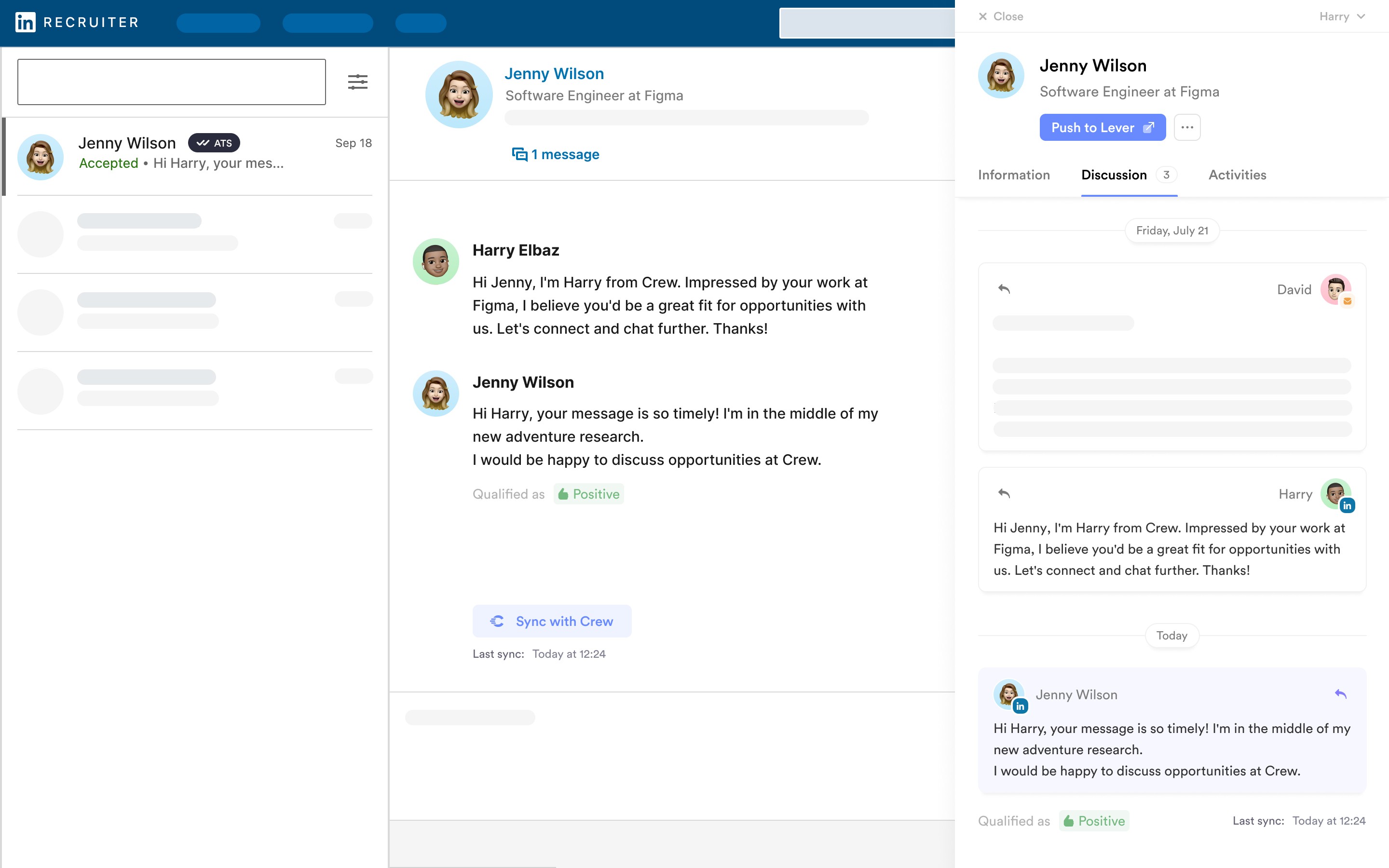Click the third blue navigation pill
This screenshot has width=1389, height=868.
pos(421,23)
